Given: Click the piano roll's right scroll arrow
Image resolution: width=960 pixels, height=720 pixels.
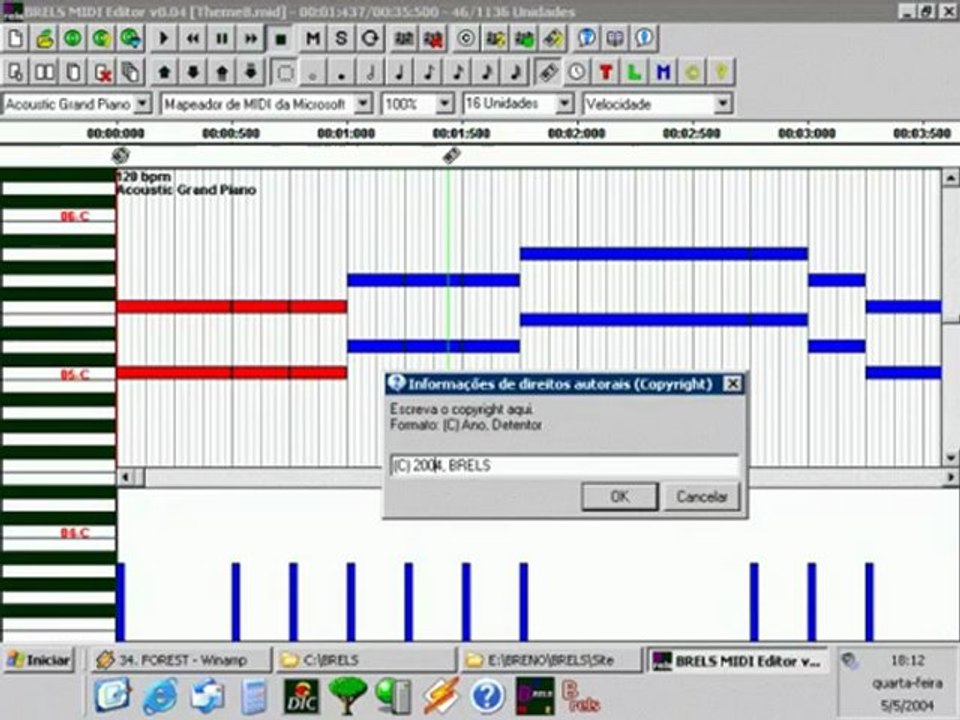Looking at the screenshot, I should click(x=951, y=477).
